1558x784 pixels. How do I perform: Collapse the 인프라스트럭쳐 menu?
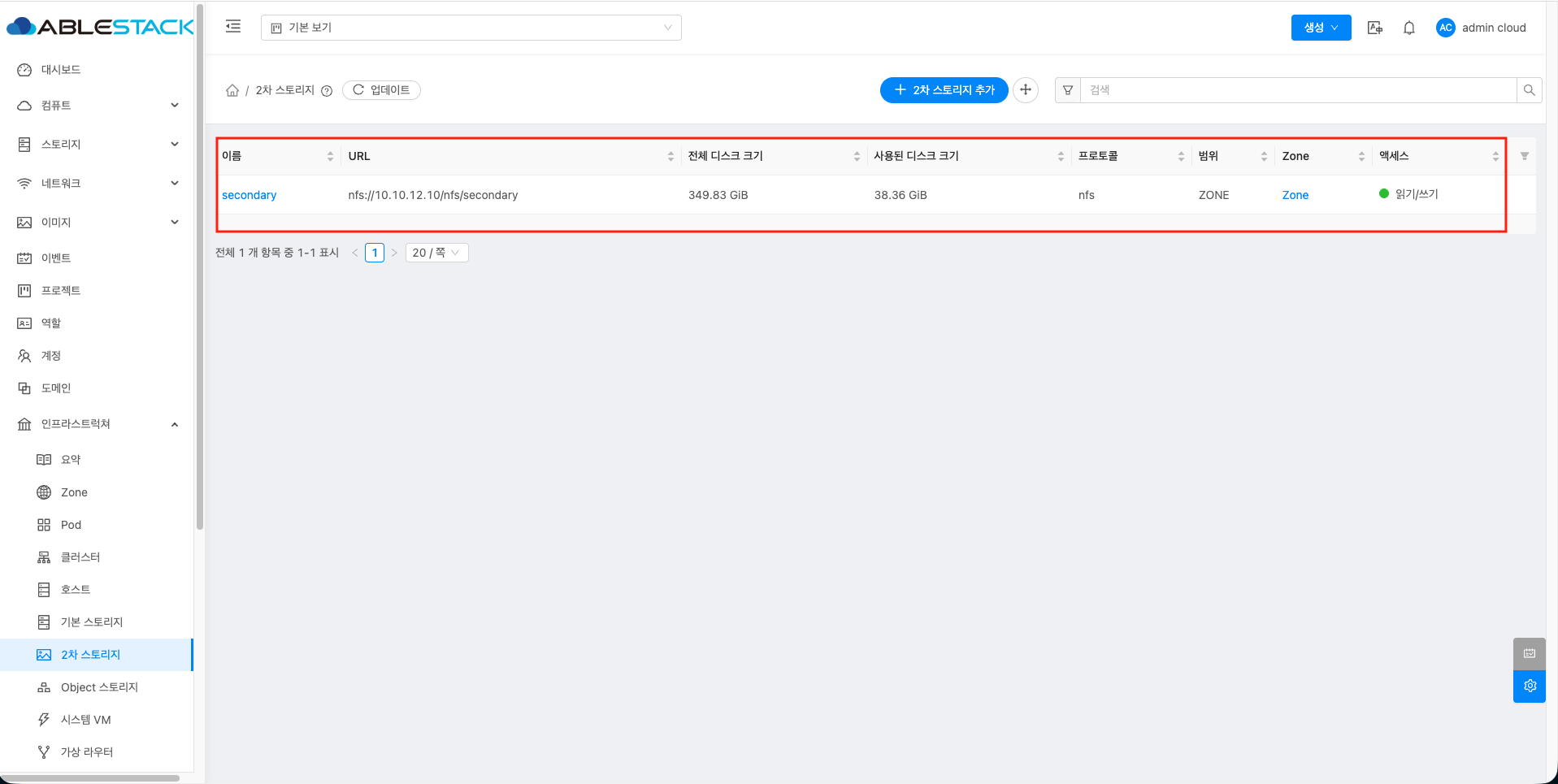tap(98, 424)
